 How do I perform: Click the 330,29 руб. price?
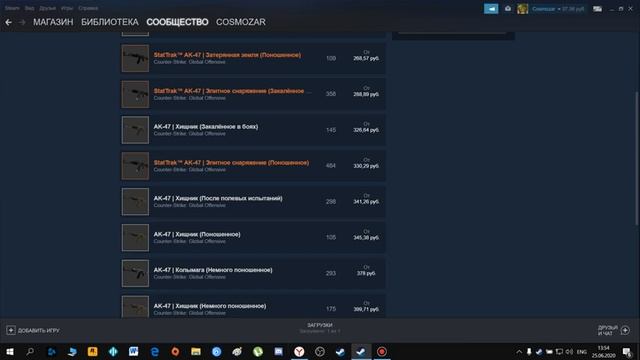(366, 166)
